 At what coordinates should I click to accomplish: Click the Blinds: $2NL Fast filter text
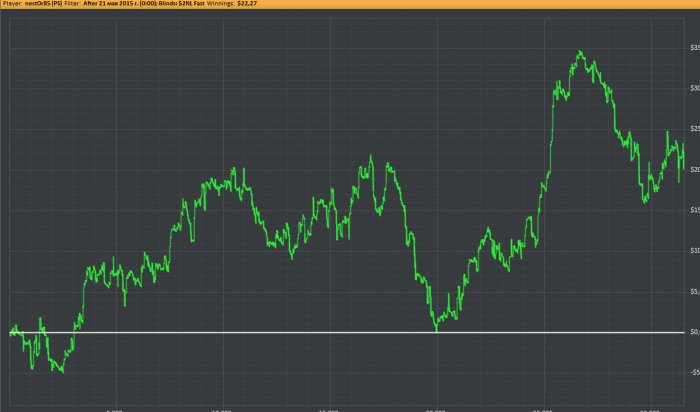(181, 4)
